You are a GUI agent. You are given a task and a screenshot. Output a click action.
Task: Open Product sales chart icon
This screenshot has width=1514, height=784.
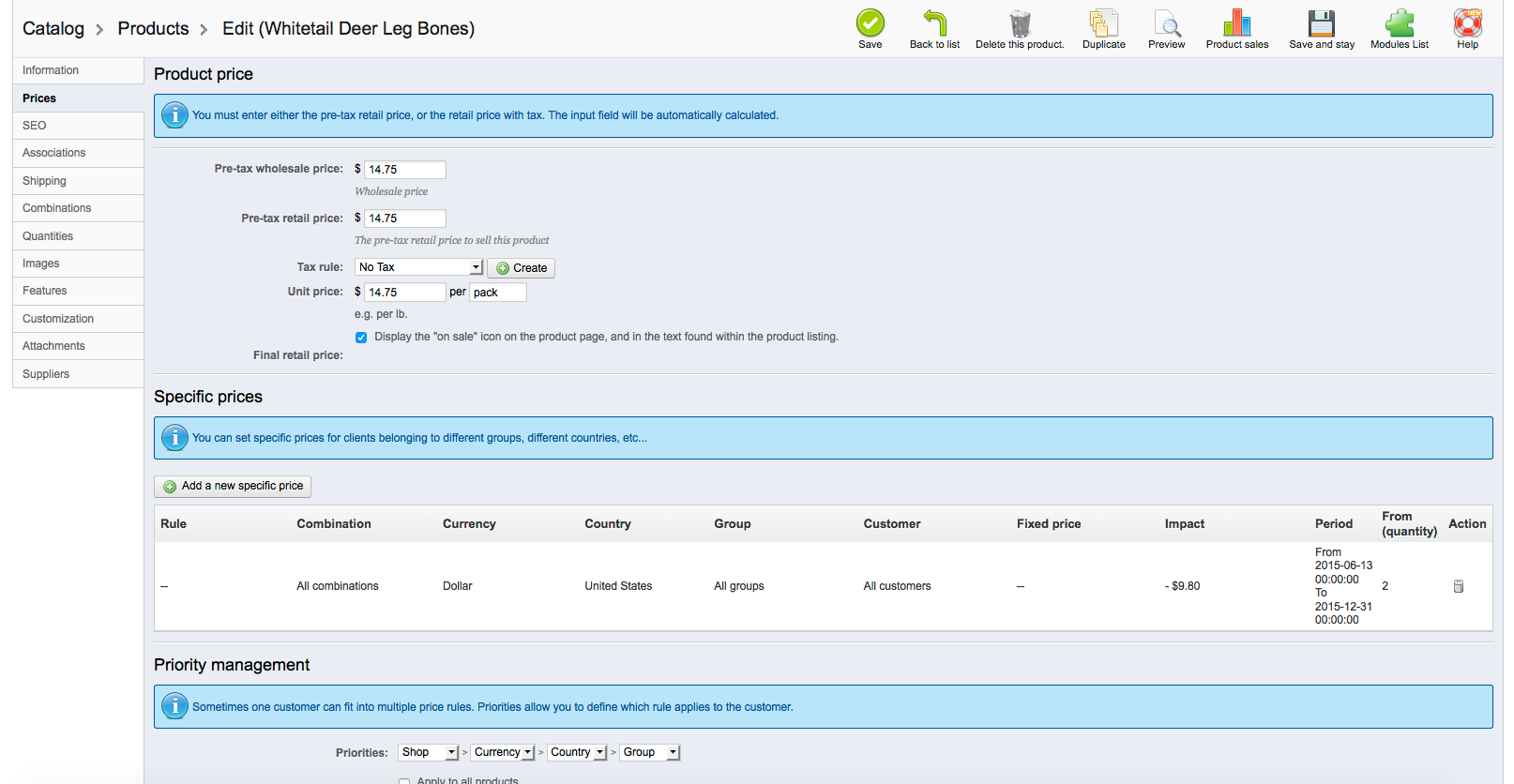pyautogui.click(x=1236, y=23)
